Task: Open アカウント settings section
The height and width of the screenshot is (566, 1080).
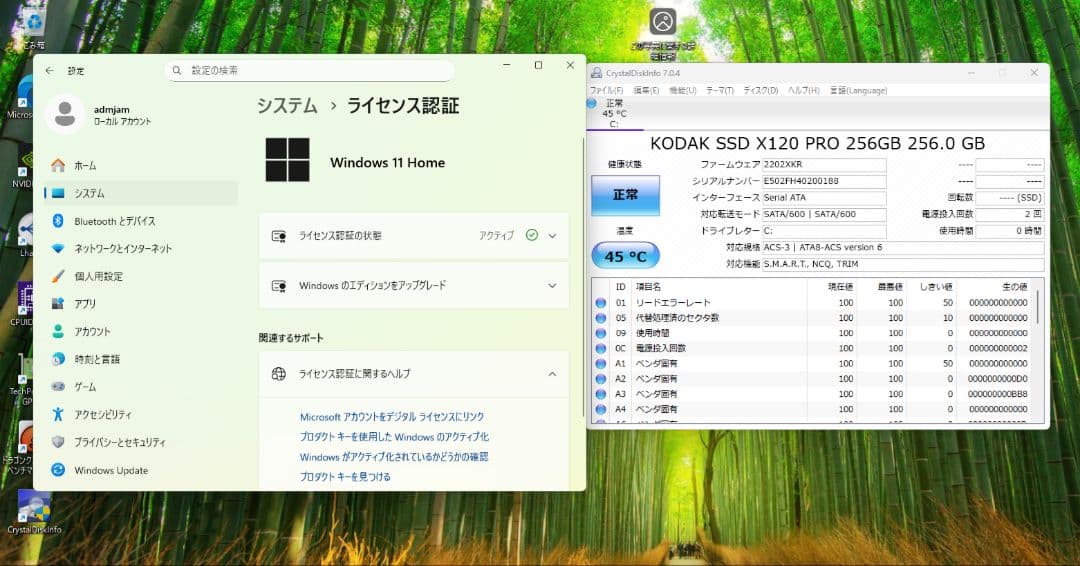Action: pyautogui.click(x=141, y=331)
